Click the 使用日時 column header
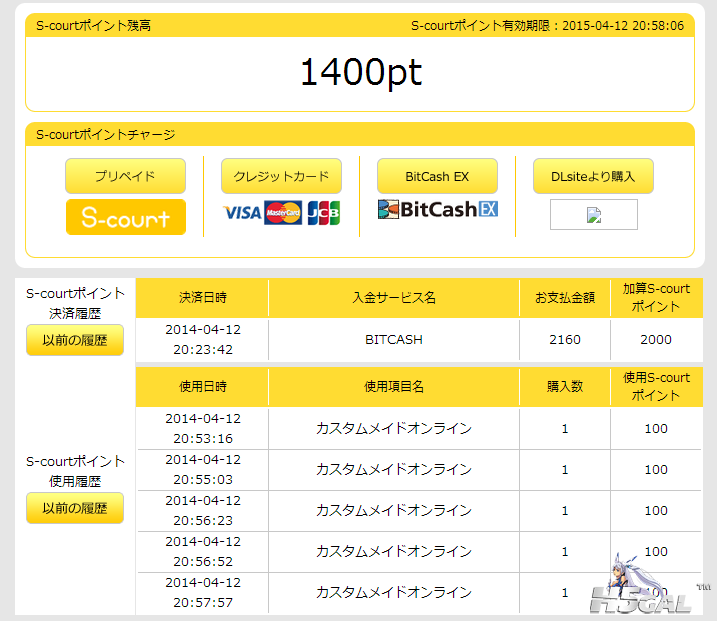The width and height of the screenshot is (717, 621). pos(203,386)
